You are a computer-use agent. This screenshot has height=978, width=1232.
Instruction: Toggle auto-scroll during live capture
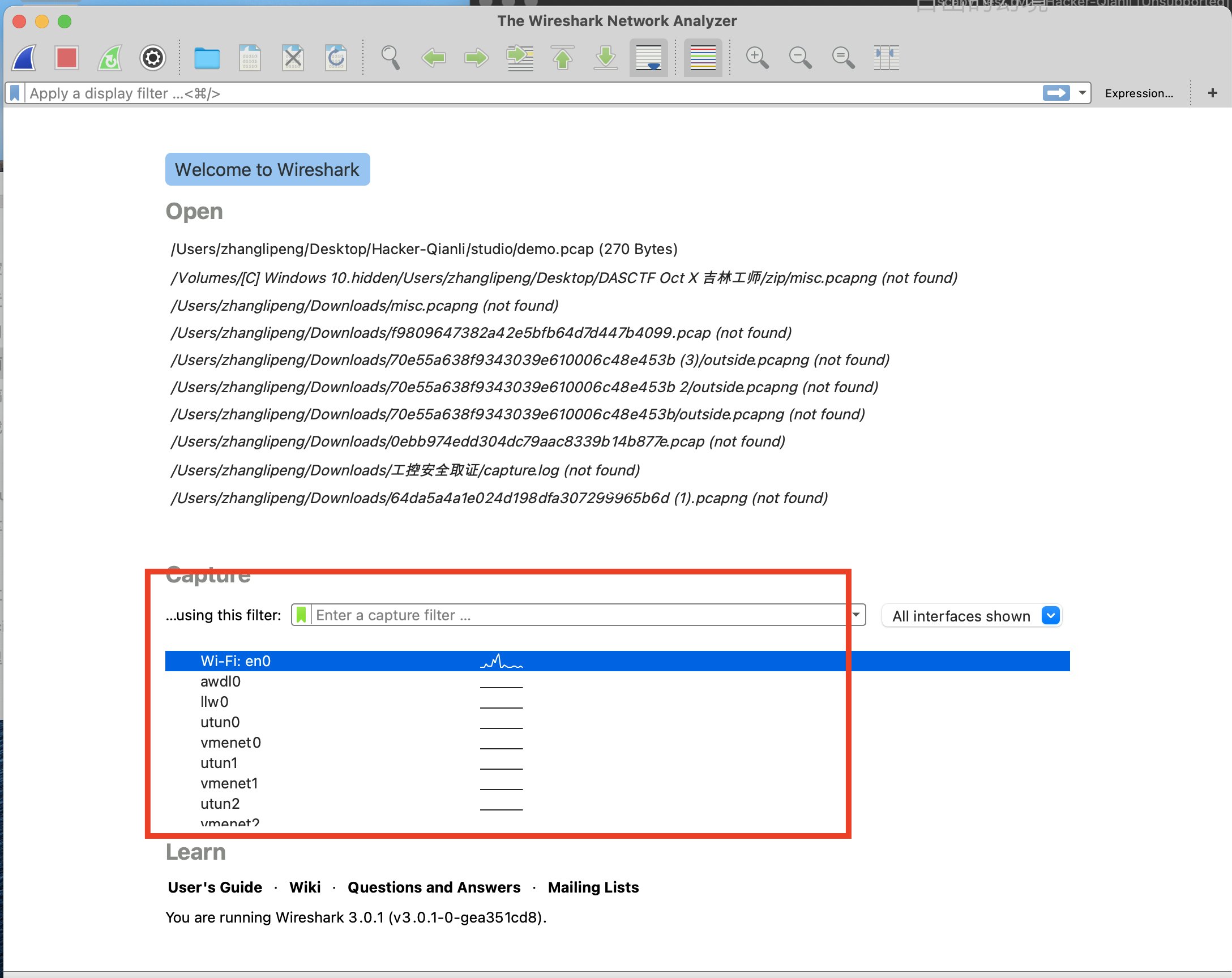(649, 58)
